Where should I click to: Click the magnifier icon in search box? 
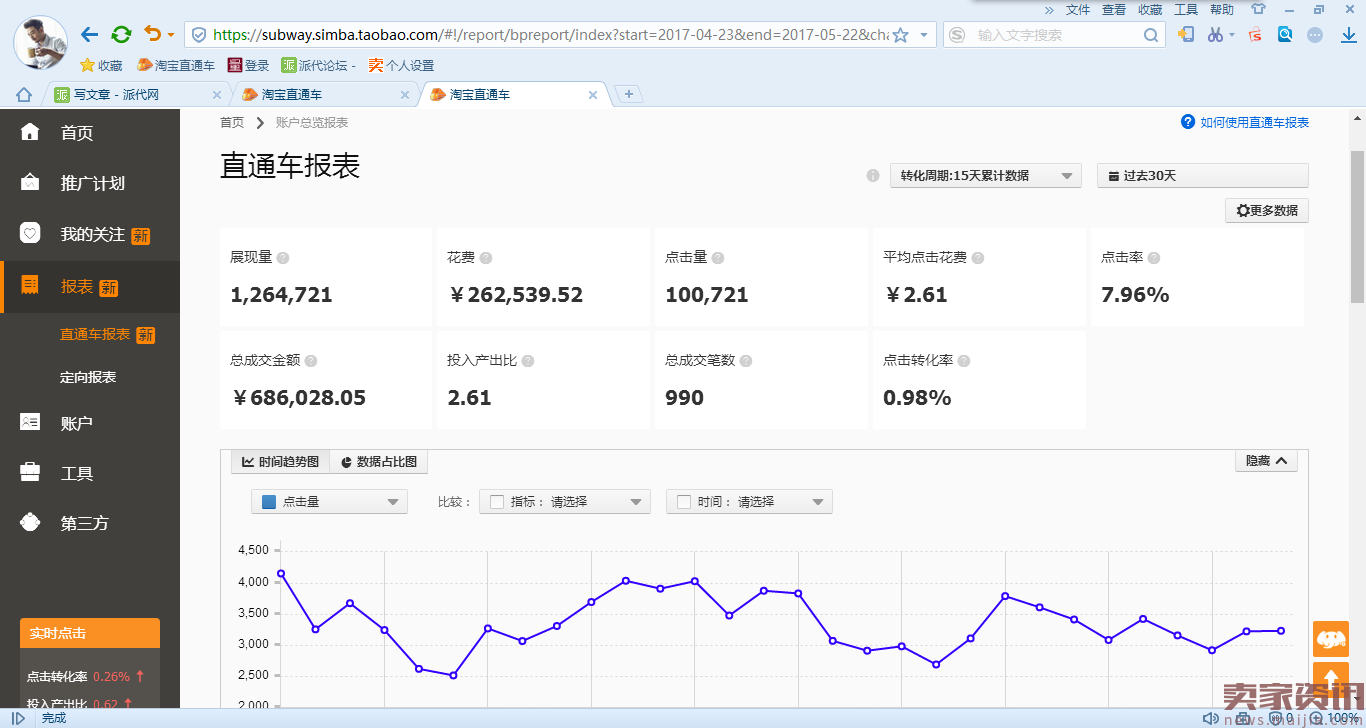(x=1151, y=35)
